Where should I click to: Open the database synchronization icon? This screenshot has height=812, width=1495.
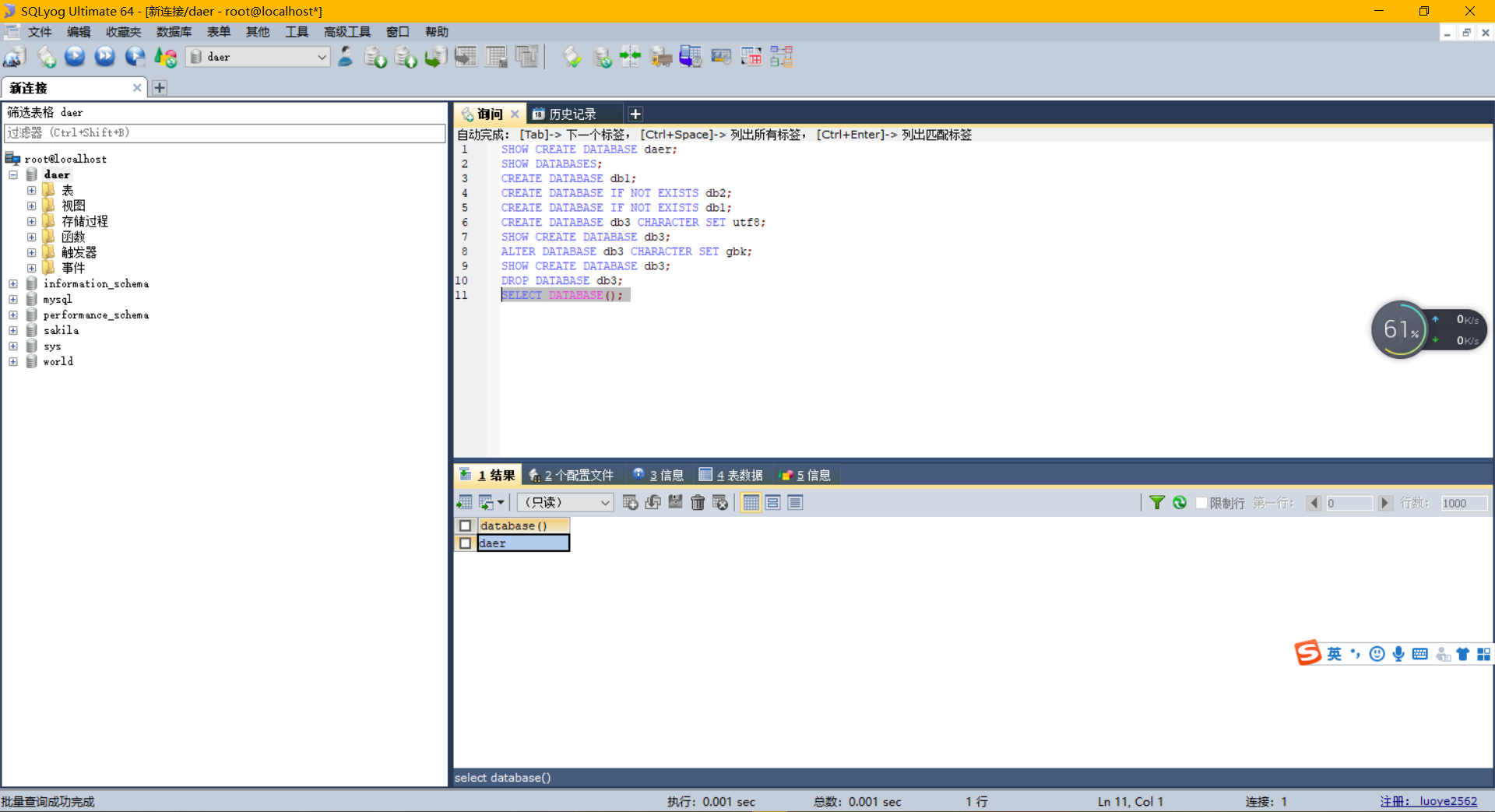tap(602, 57)
